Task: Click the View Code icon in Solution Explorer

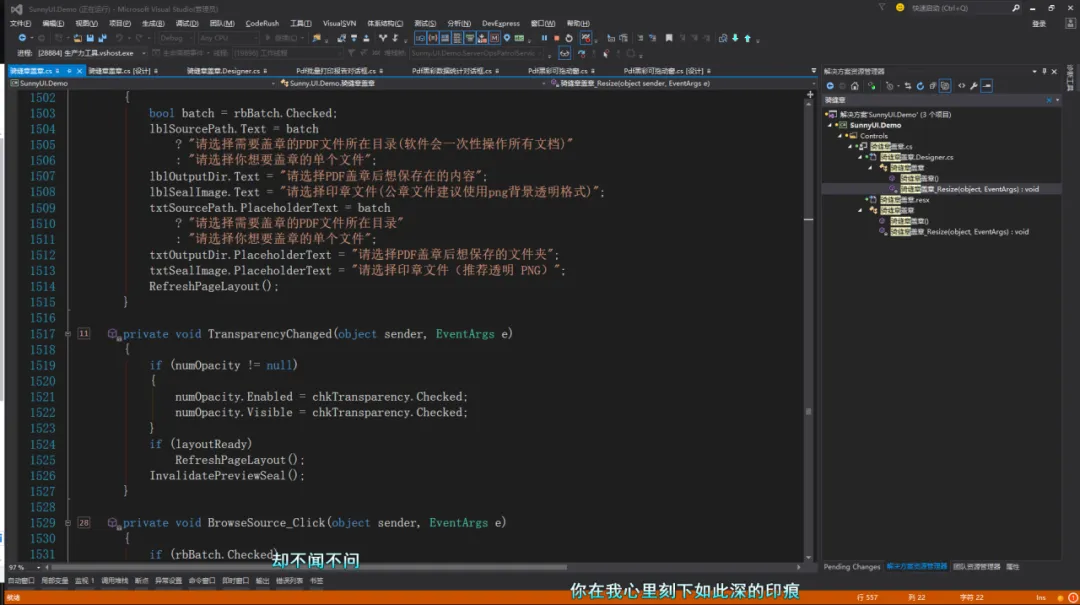Action: point(962,86)
